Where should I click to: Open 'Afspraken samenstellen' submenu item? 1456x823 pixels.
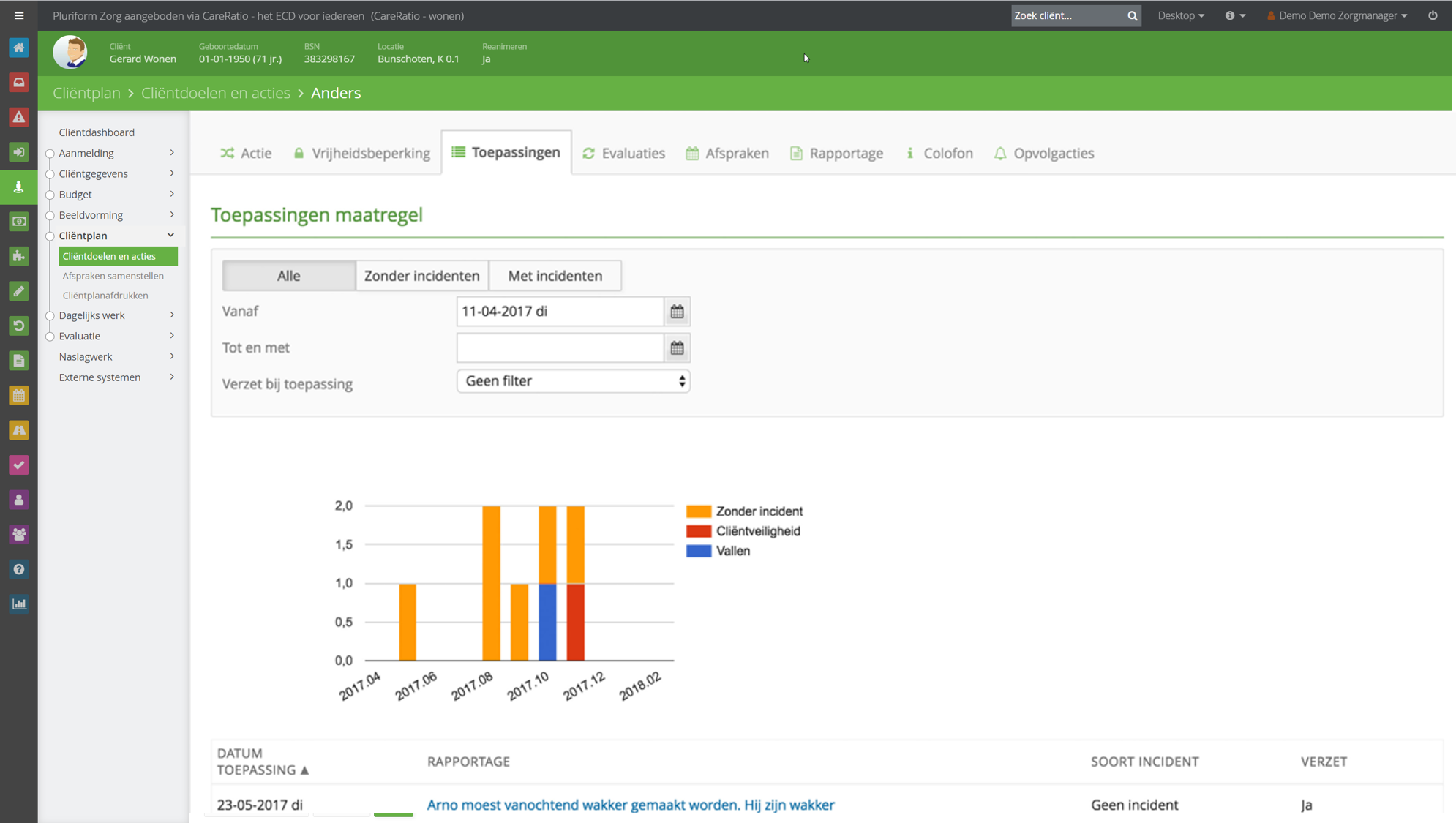(x=113, y=276)
